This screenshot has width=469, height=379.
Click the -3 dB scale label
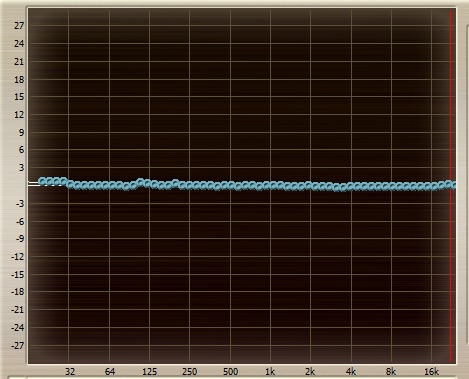[x=20, y=203]
